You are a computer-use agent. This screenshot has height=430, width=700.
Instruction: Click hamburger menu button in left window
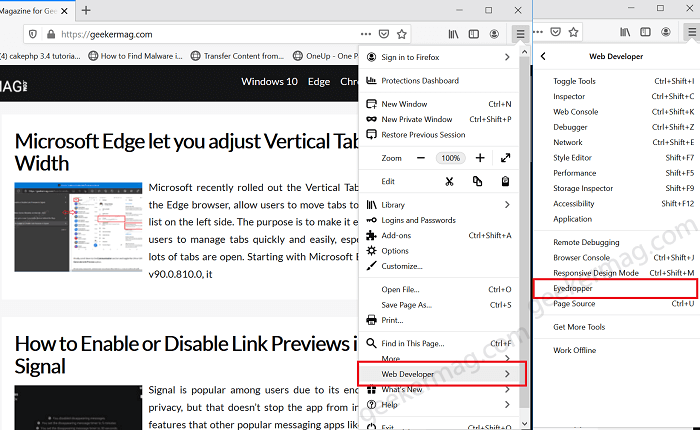[x=520, y=34]
